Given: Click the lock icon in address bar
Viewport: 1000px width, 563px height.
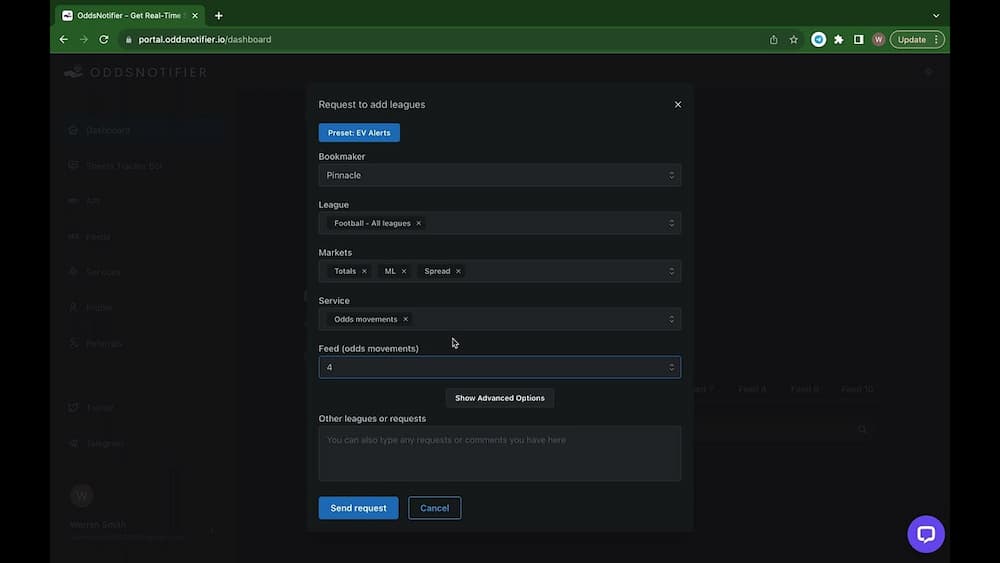Looking at the screenshot, I should pyautogui.click(x=129, y=40).
